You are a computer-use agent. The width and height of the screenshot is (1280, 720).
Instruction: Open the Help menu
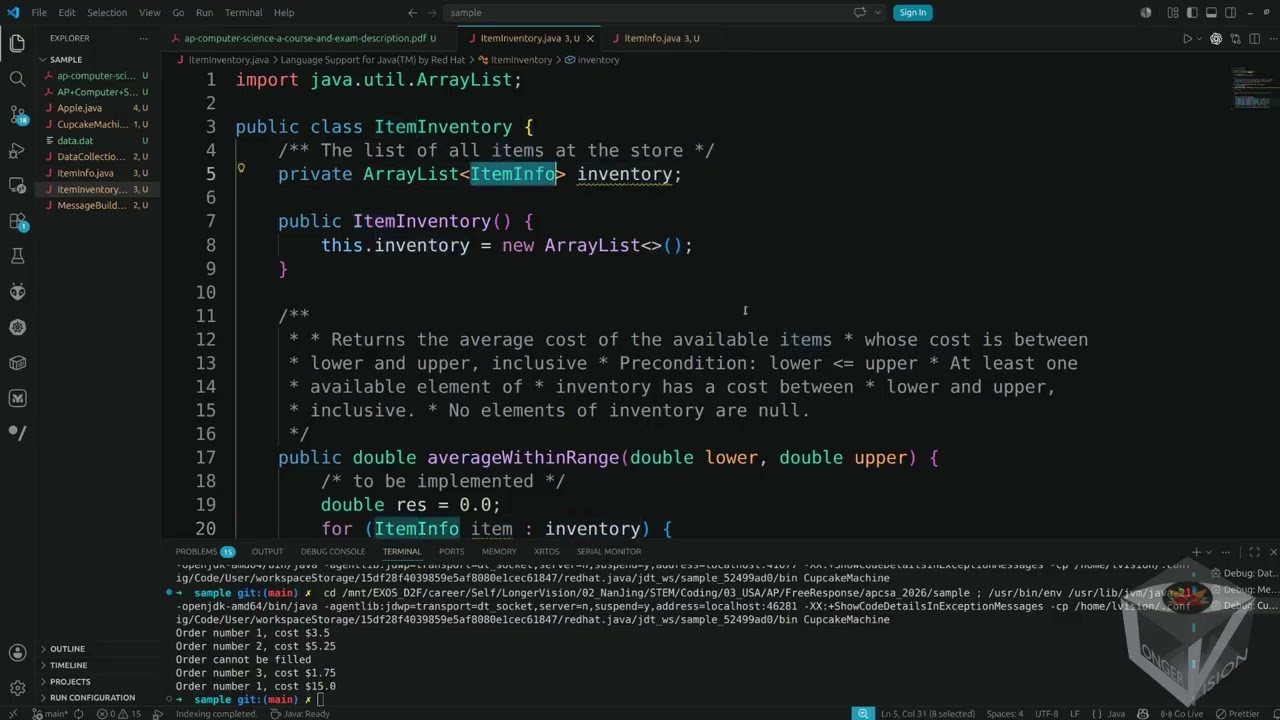(x=284, y=13)
